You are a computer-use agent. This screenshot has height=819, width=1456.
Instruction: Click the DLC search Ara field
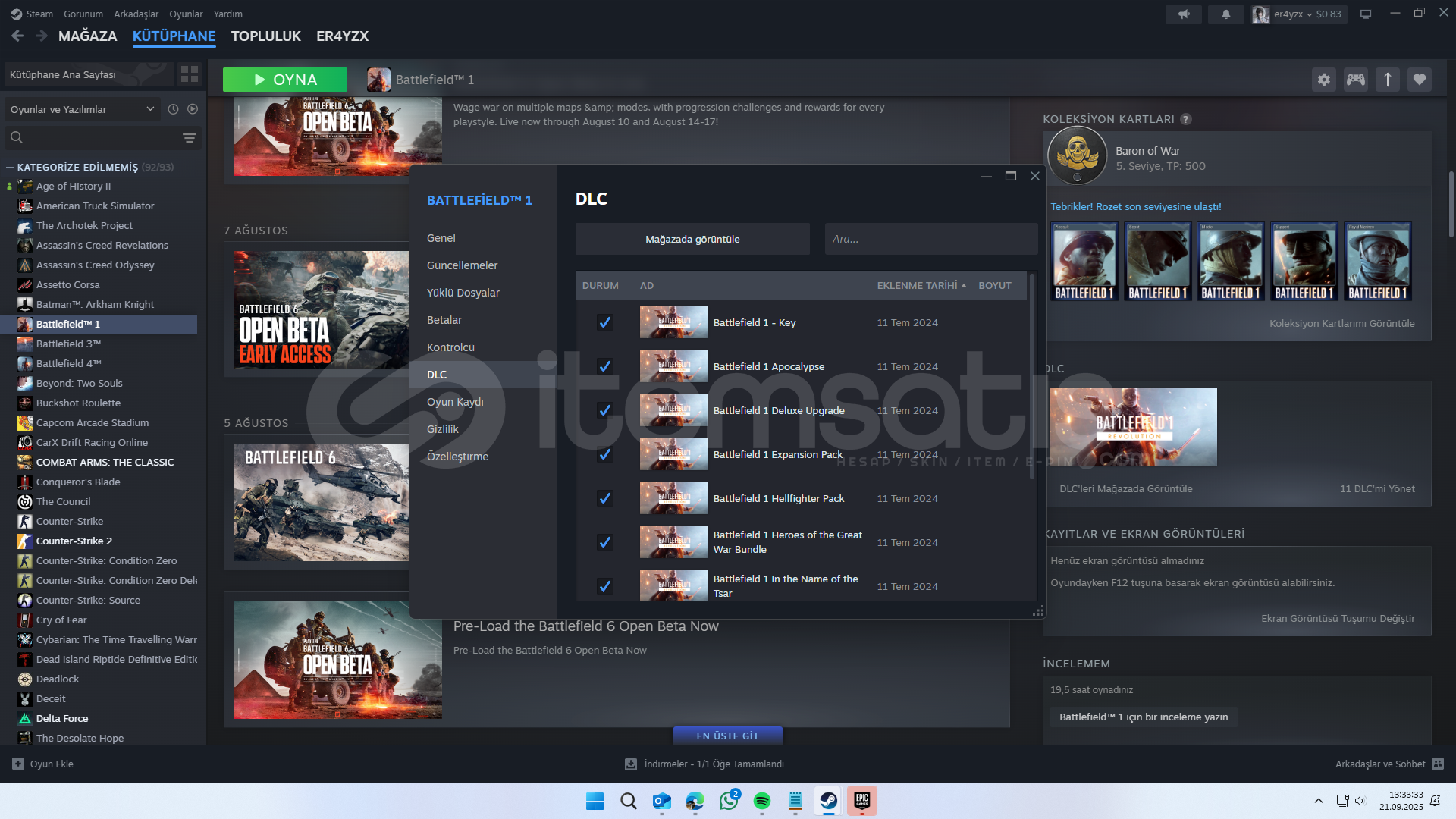pyautogui.click(x=931, y=239)
